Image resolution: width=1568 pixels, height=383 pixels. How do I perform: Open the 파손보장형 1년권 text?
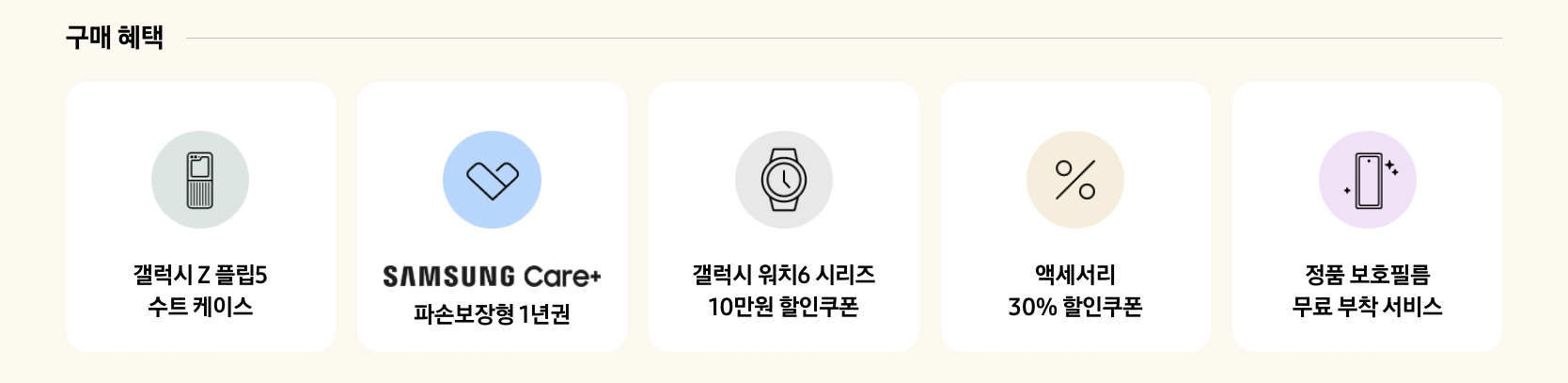click(x=492, y=313)
